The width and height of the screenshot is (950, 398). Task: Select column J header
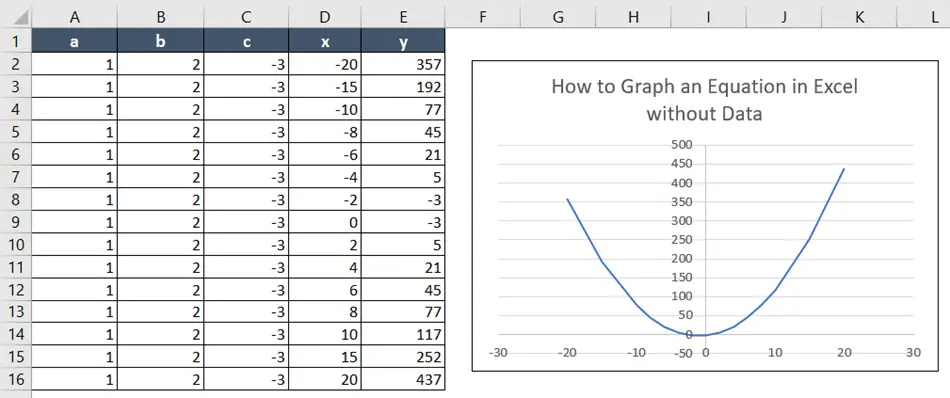coord(783,18)
